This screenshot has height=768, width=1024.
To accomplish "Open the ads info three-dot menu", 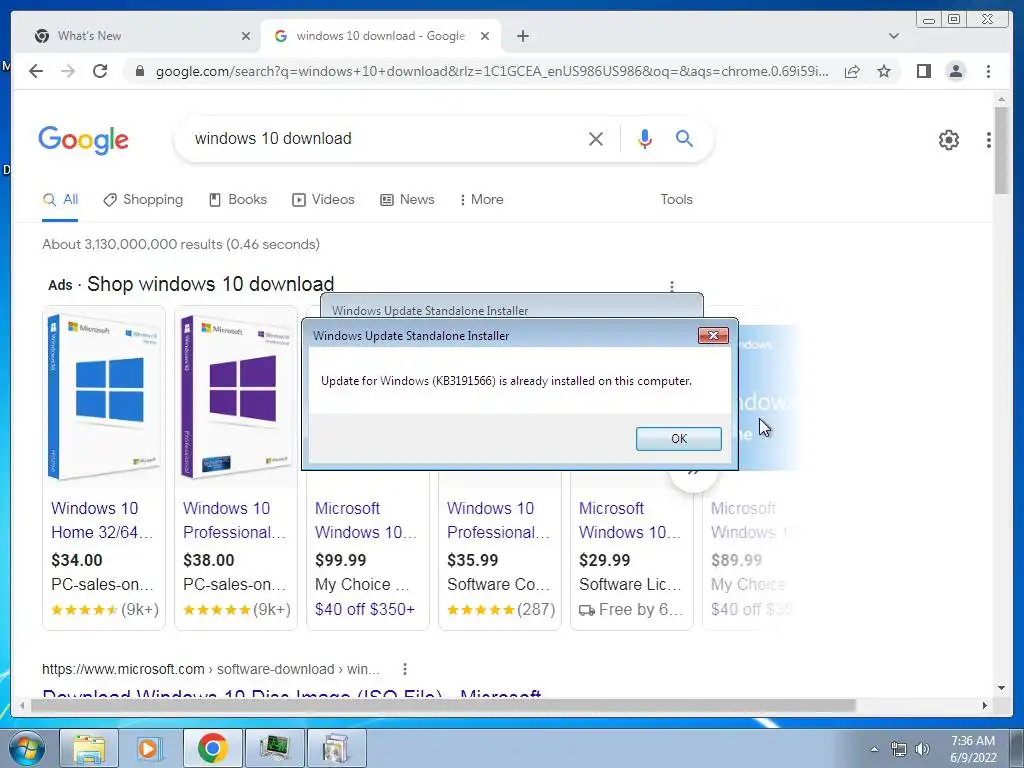I will point(671,286).
